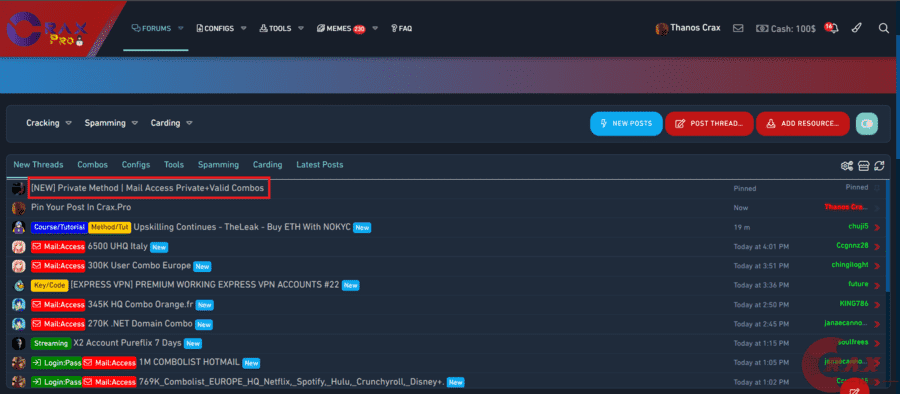The height and width of the screenshot is (394, 900).
Task: Click the Crax Pro logo
Action: [47, 29]
